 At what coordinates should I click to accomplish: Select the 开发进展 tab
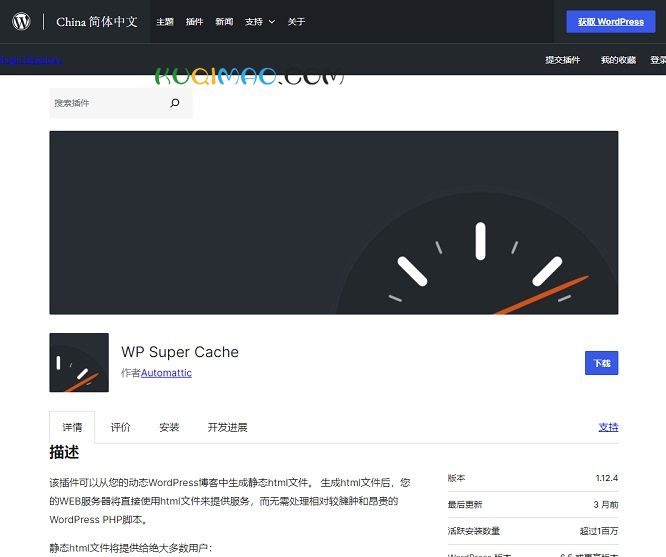click(227, 427)
